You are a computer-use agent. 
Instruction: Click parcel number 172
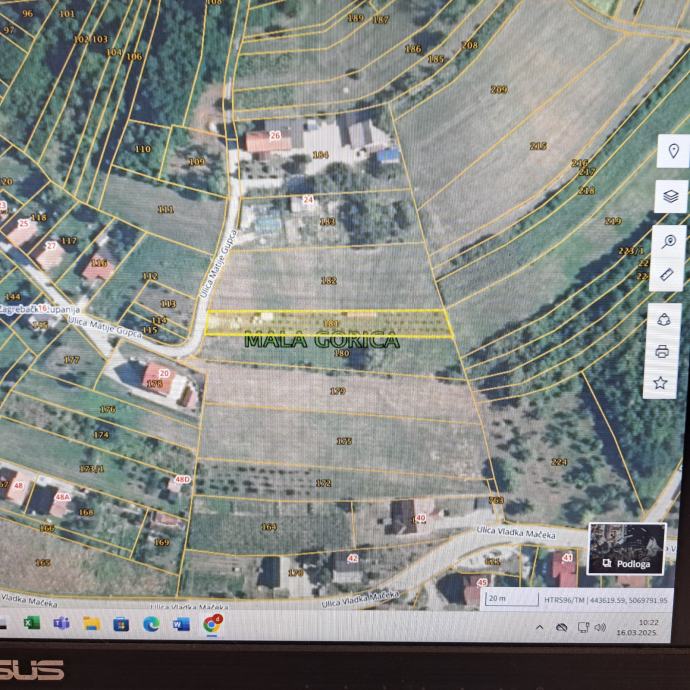point(323,483)
